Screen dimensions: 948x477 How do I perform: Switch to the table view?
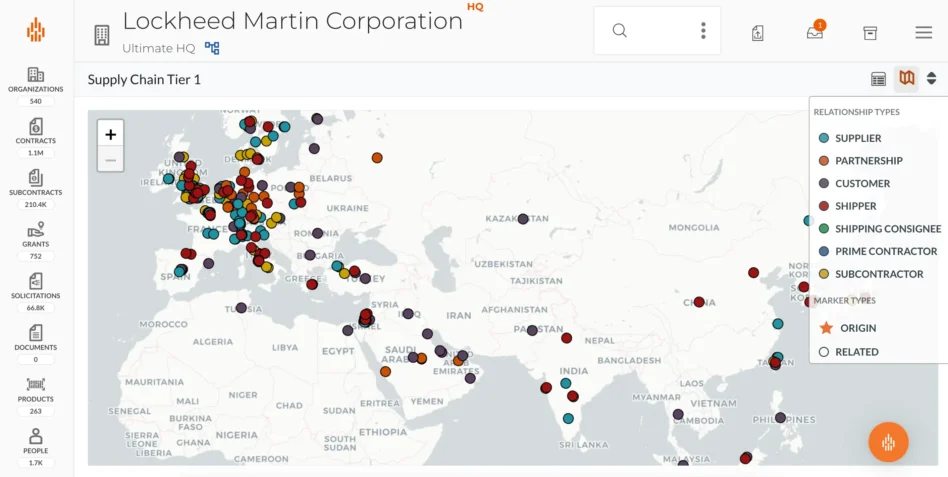pyautogui.click(x=878, y=79)
